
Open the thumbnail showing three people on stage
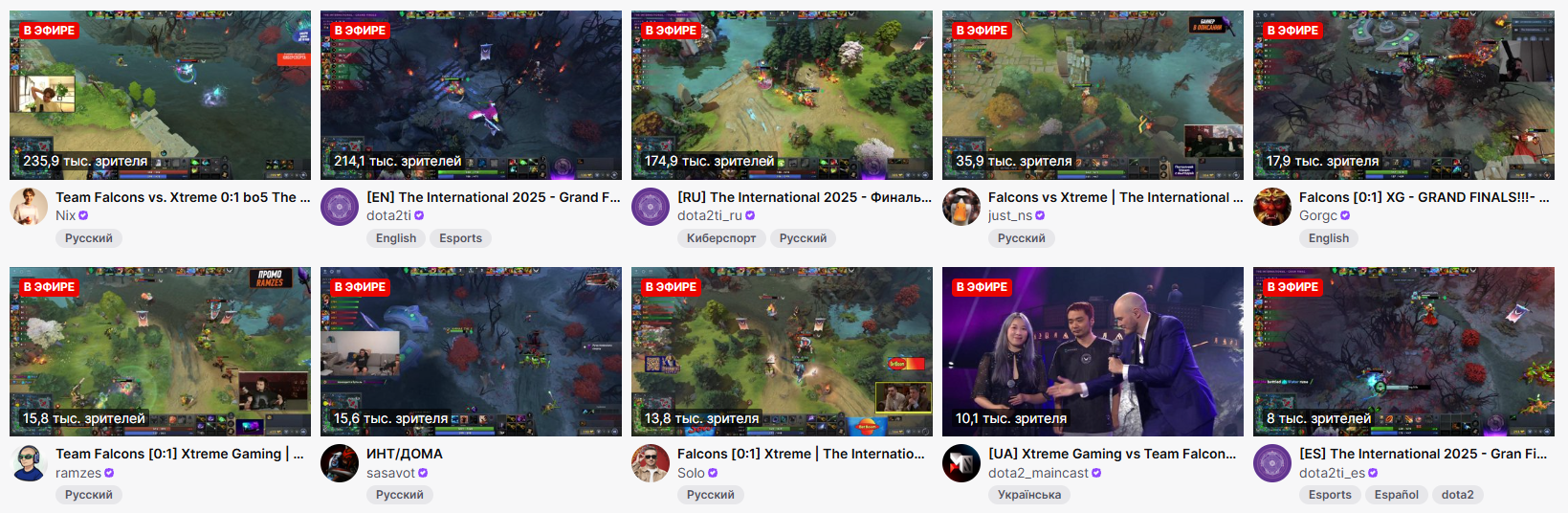pos(1093,351)
